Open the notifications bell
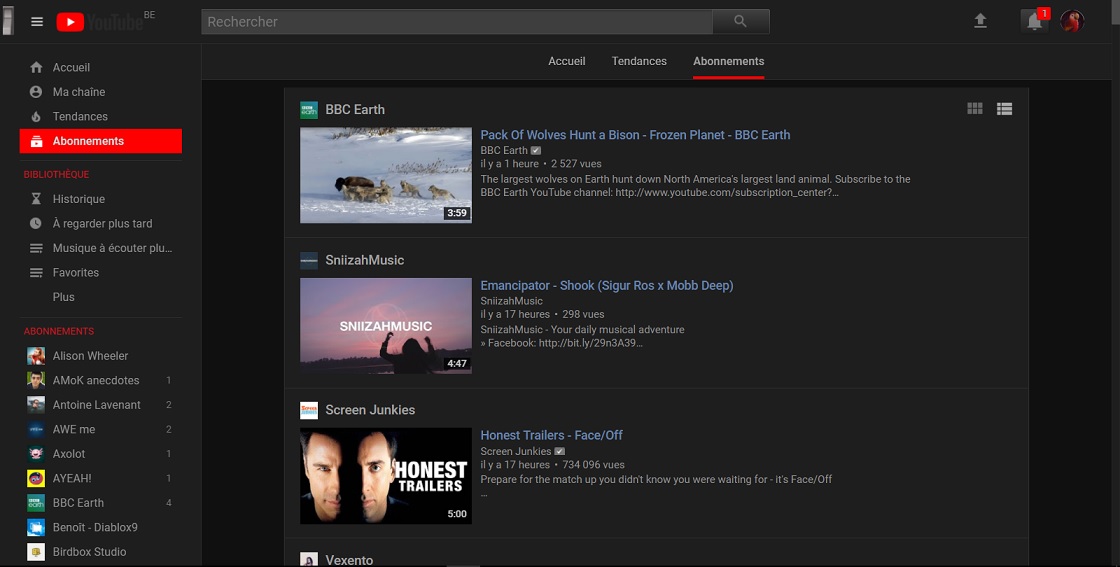This screenshot has height=567, width=1120. click(1034, 21)
